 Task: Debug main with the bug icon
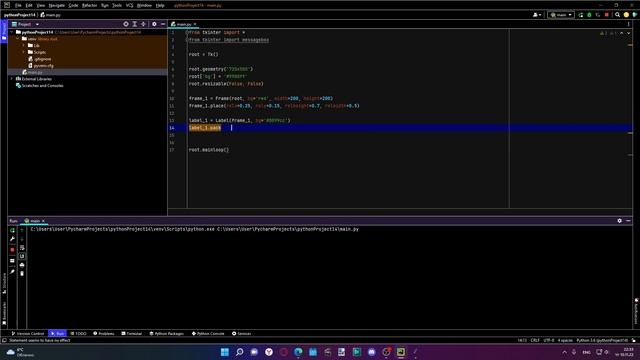click(589, 15)
